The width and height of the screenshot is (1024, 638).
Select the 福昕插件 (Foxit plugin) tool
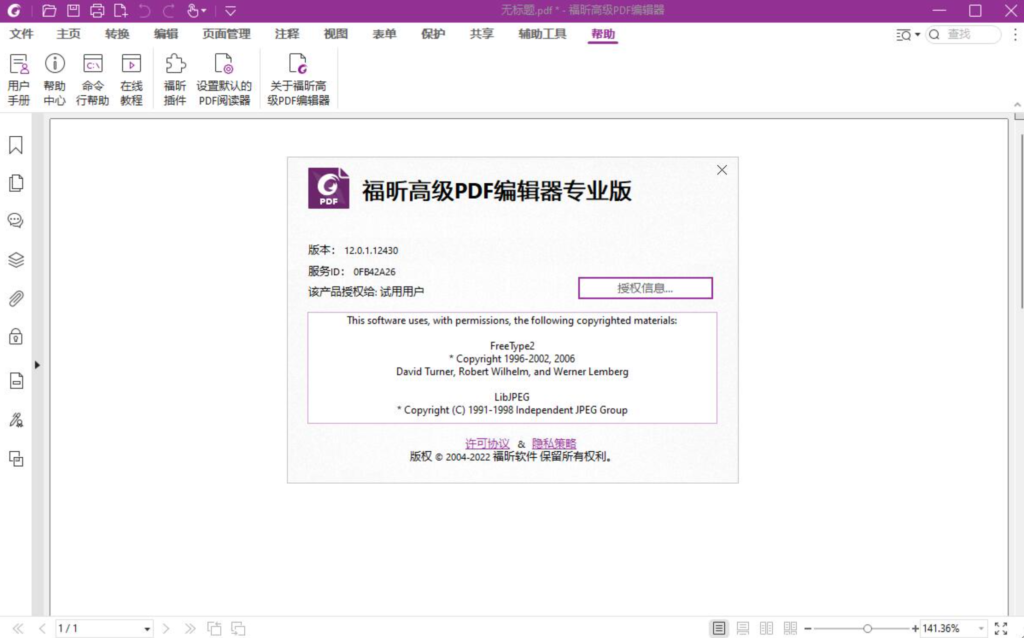tap(174, 78)
